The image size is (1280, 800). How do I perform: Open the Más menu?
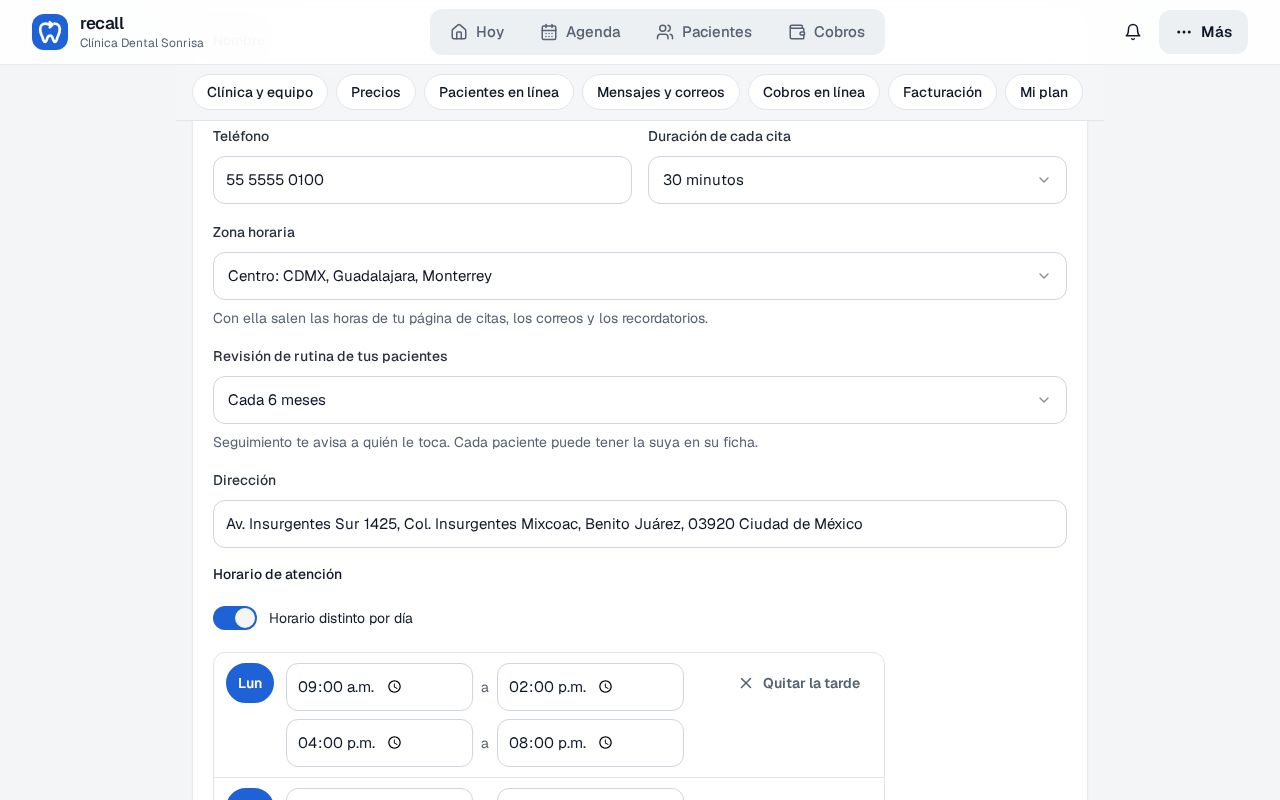(x=1203, y=32)
